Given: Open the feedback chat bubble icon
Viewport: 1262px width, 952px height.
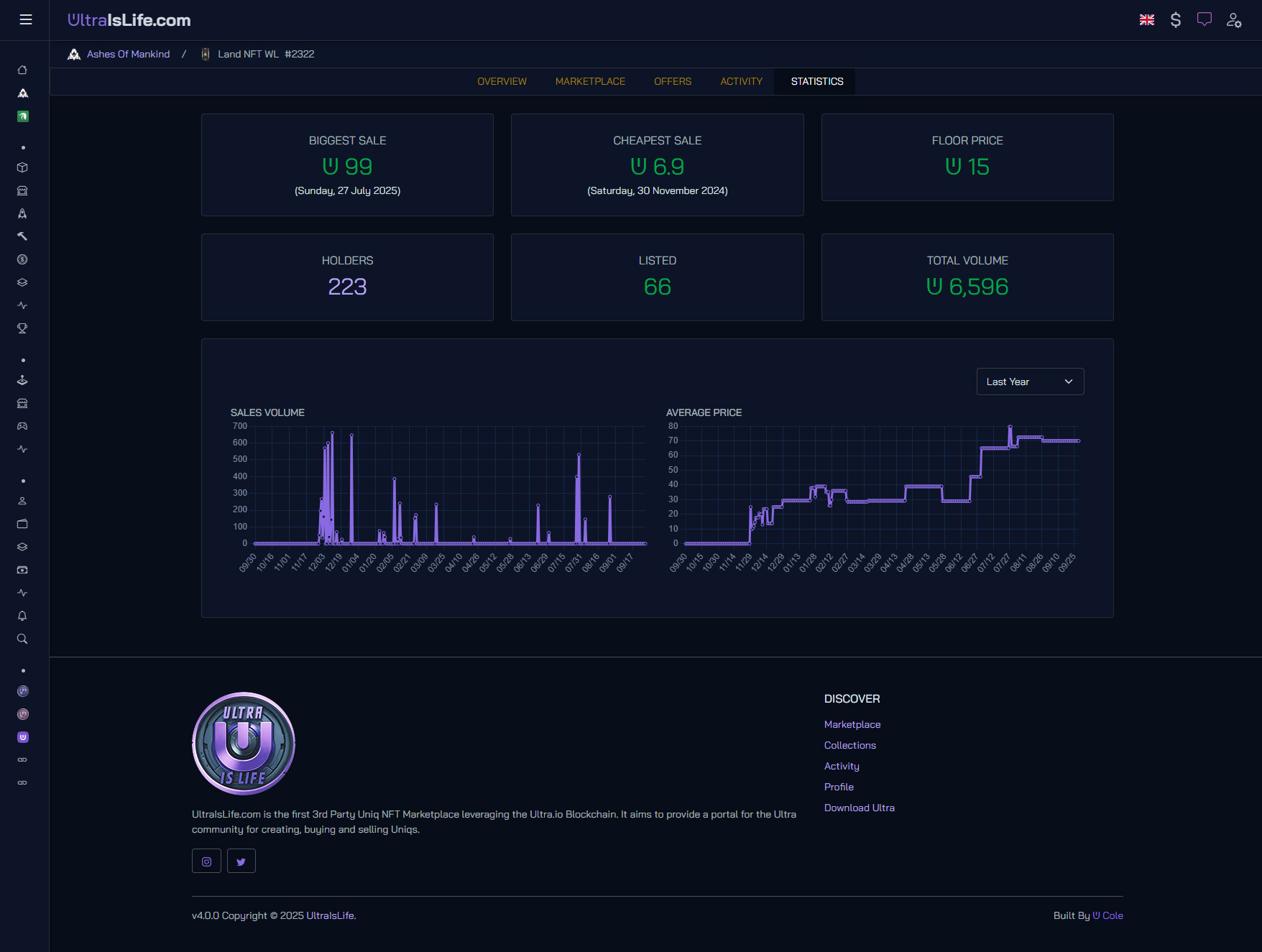Looking at the screenshot, I should 1205,20.
